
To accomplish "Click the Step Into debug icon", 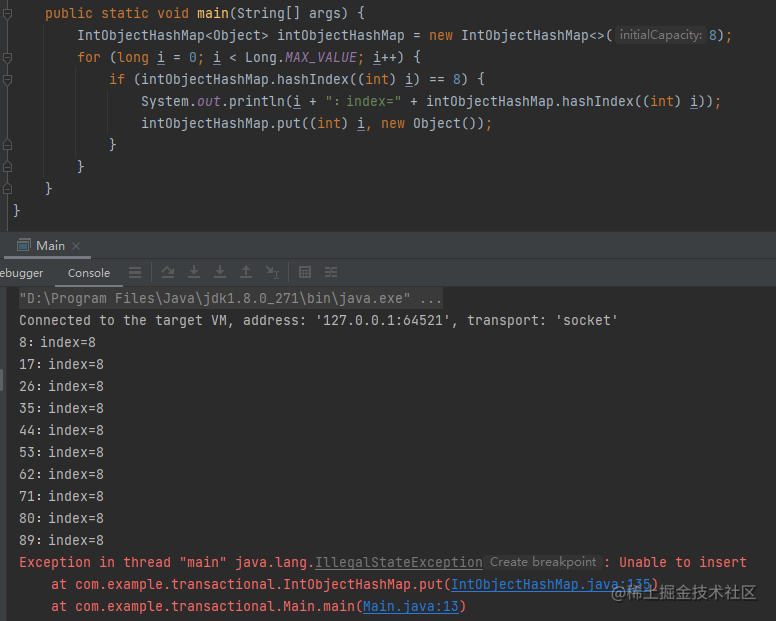I will pos(194,272).
